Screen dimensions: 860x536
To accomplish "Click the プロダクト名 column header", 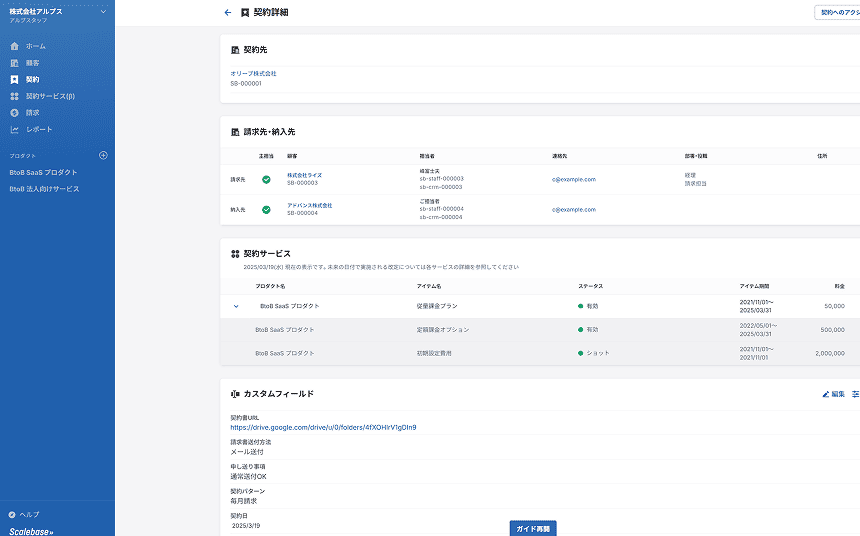I will (270, 286).
